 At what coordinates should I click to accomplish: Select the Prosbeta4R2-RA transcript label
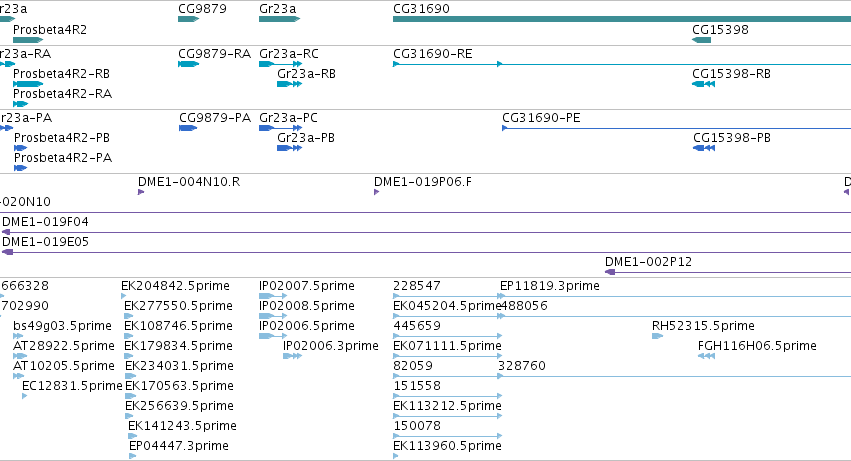pos(62,94)
